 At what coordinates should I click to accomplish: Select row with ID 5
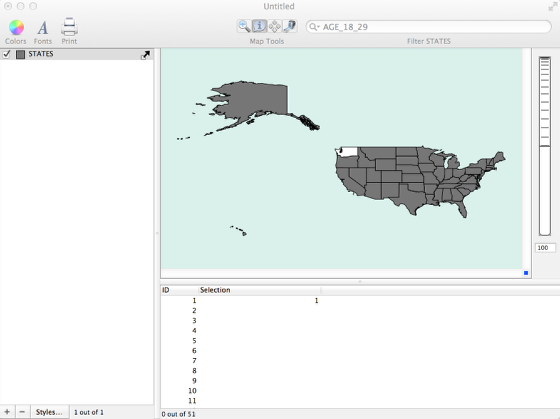[360, 340]
